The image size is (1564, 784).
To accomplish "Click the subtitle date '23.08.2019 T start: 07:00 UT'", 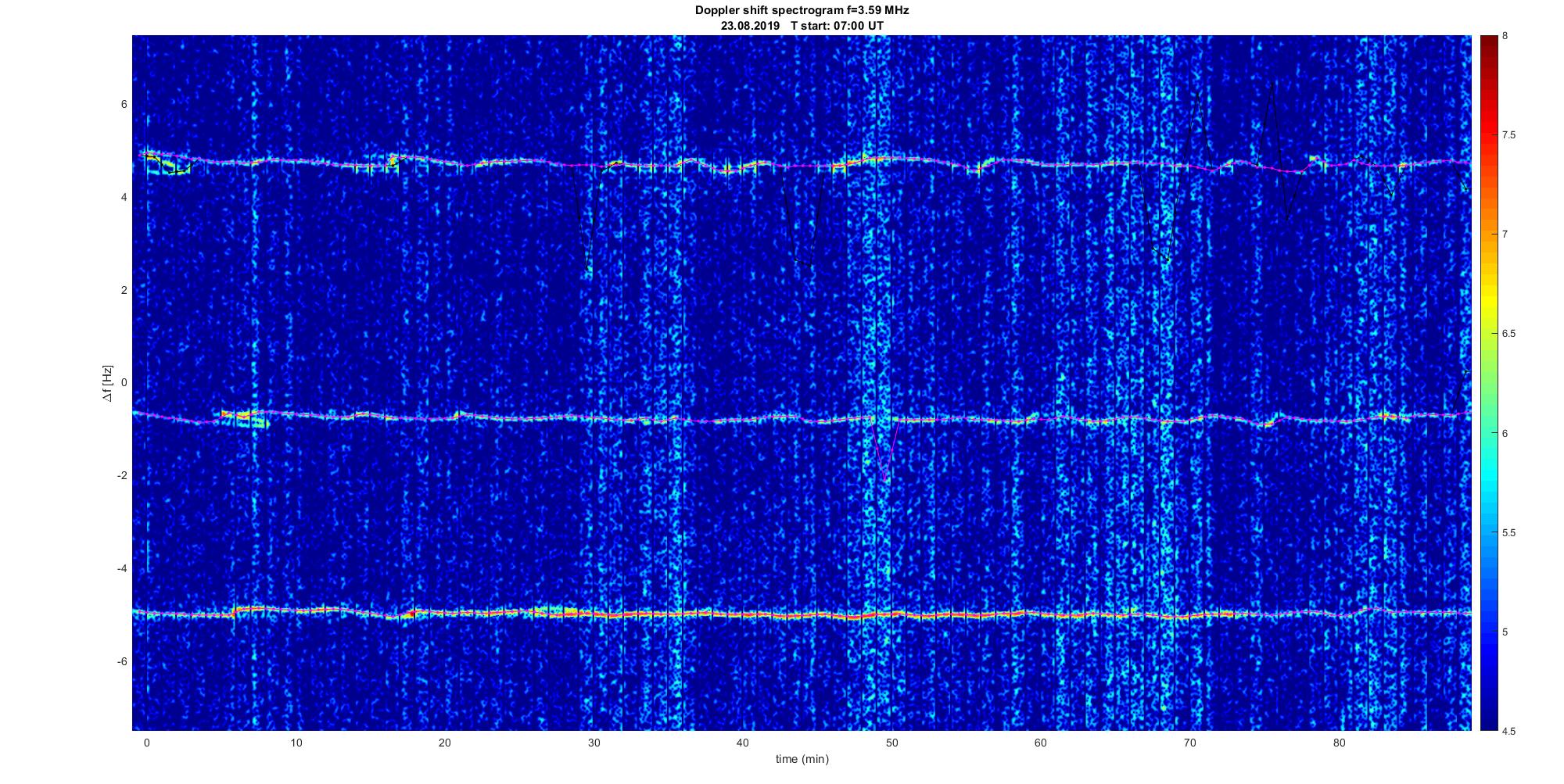I will point(802,25).
